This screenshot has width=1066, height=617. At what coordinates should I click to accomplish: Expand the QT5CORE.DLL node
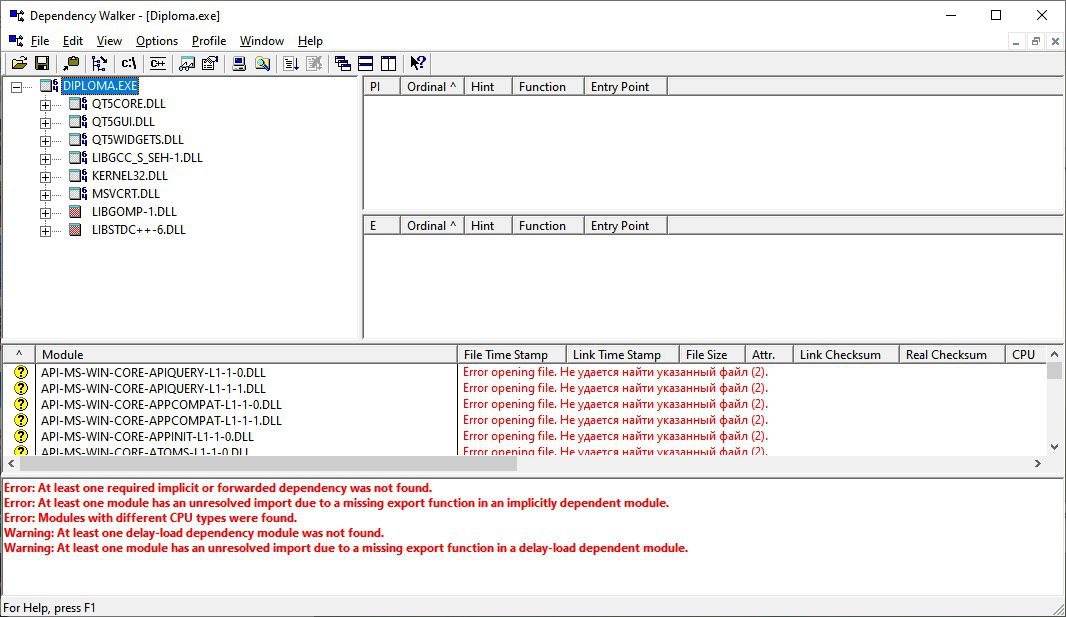45,105
